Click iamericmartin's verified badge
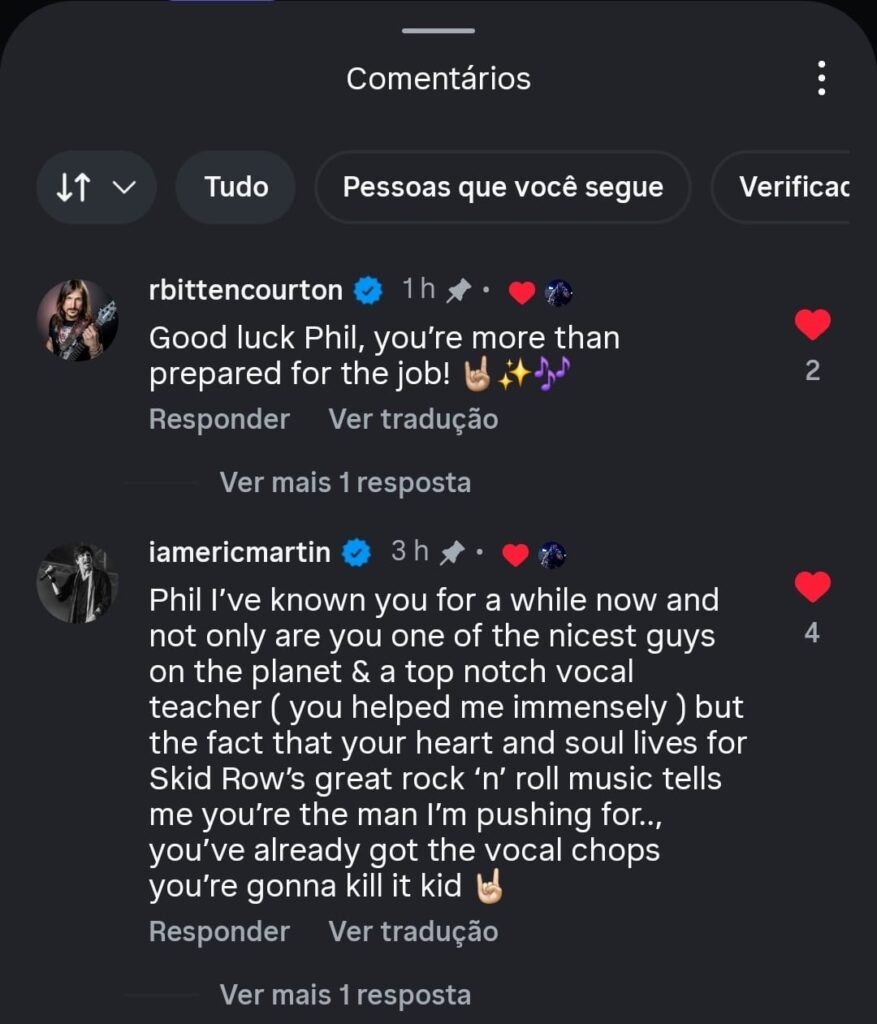The image size is (877, 1024). [x=357, y=552]
